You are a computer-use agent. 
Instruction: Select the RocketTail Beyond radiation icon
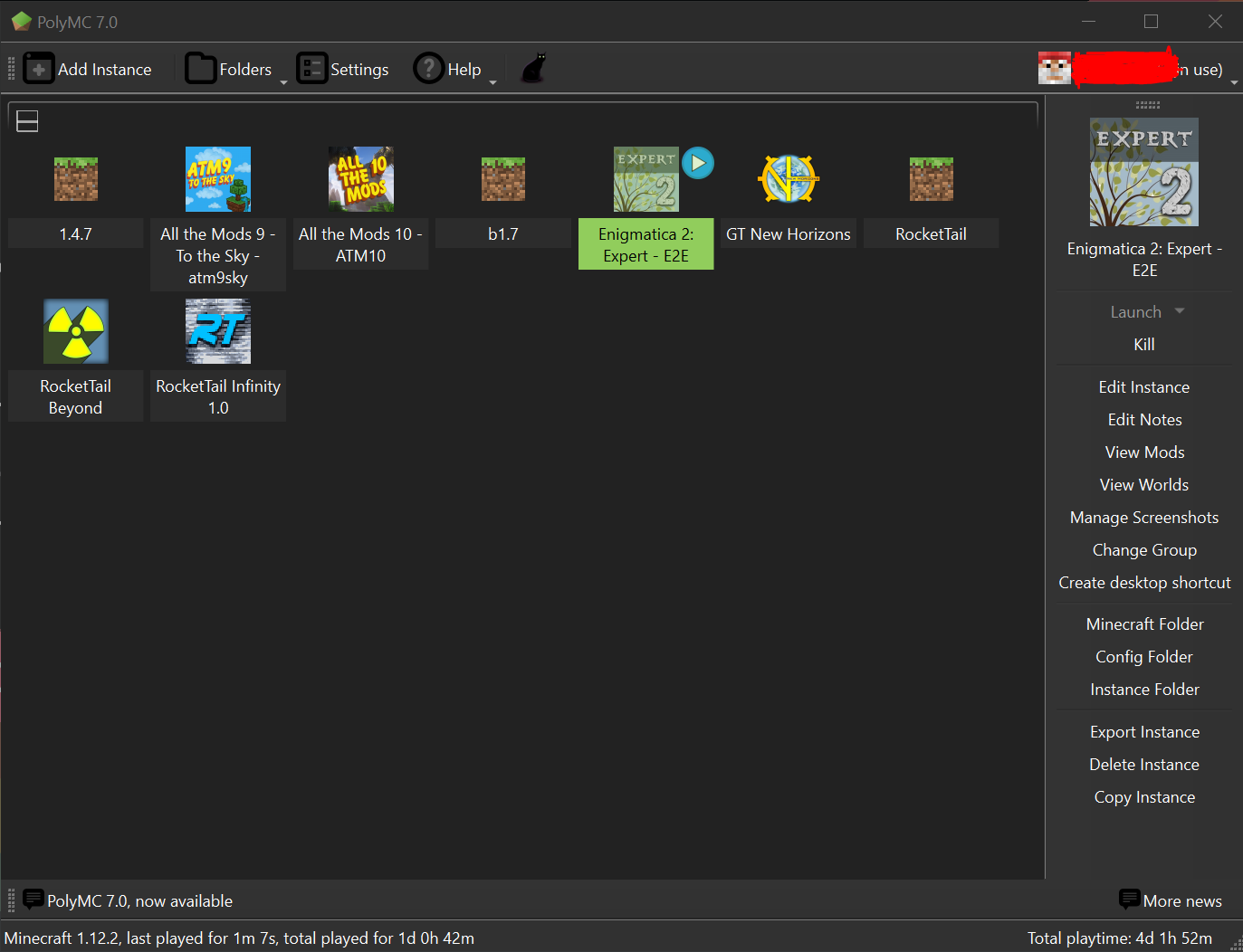pyautogui.click(x=76, y=331)
